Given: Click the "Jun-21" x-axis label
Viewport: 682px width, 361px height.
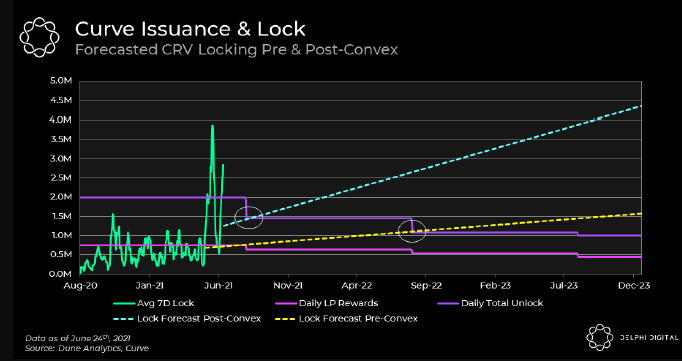Looking at the screenshot, I should click(218, 285).
